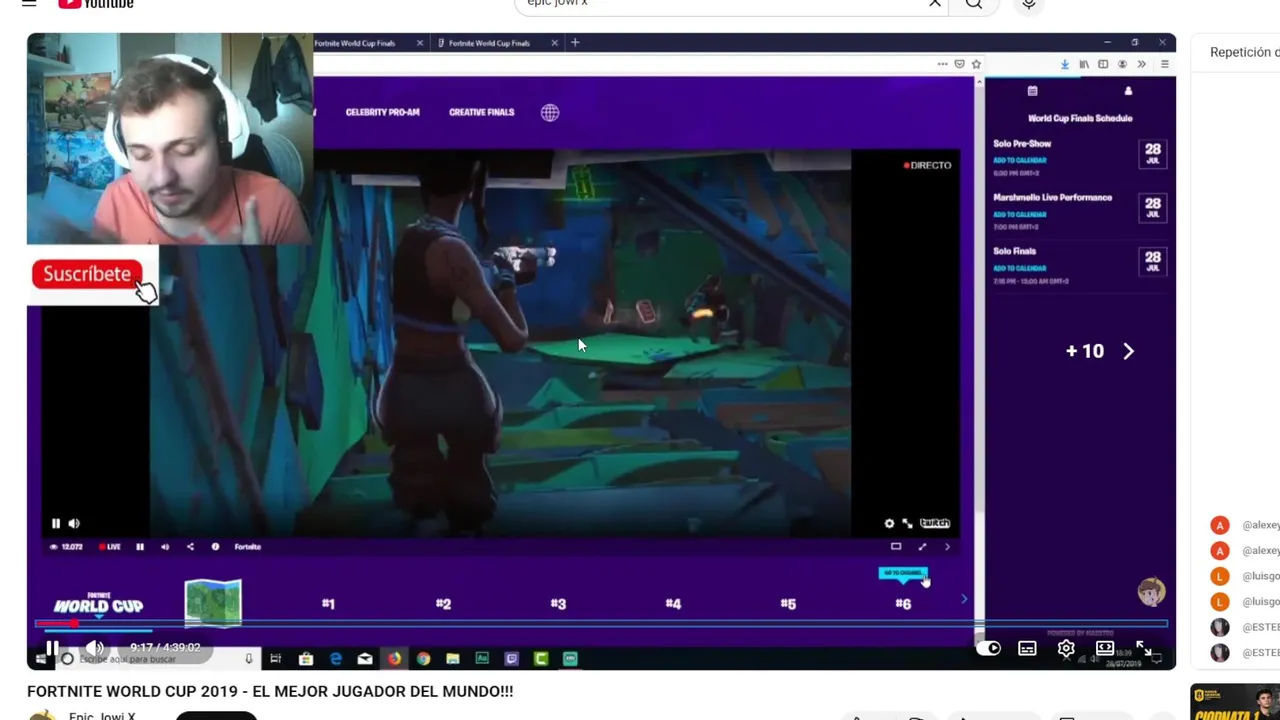Viewport: 1280px width, 720px height.
Task: Open profile tab in schedule panel
Action: coord(1128,91)
